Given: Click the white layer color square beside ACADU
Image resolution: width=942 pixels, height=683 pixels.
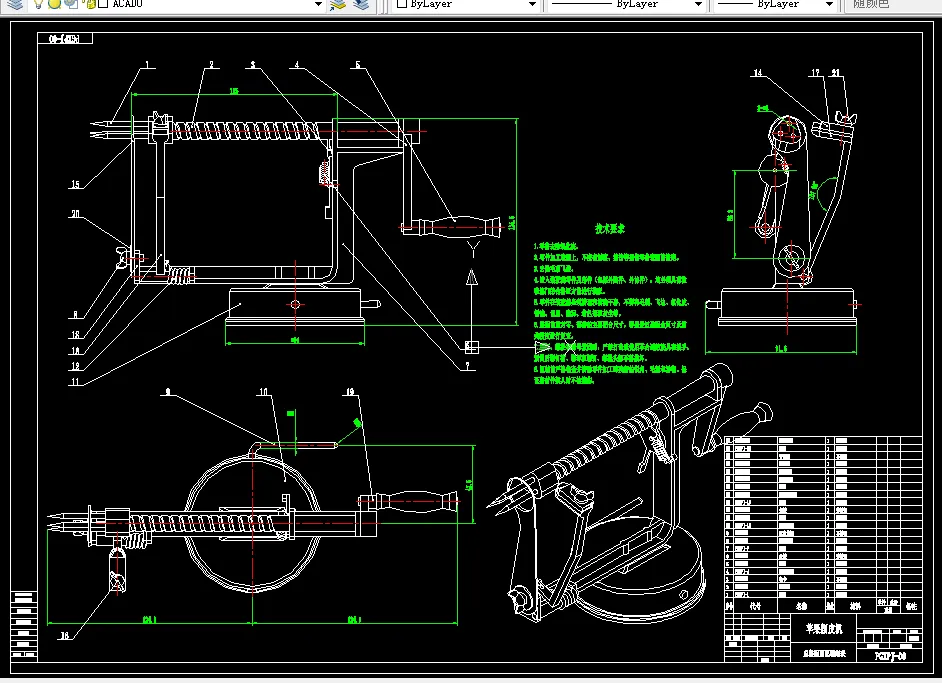Looking at the screenshot, I should [x=103, y=4].
